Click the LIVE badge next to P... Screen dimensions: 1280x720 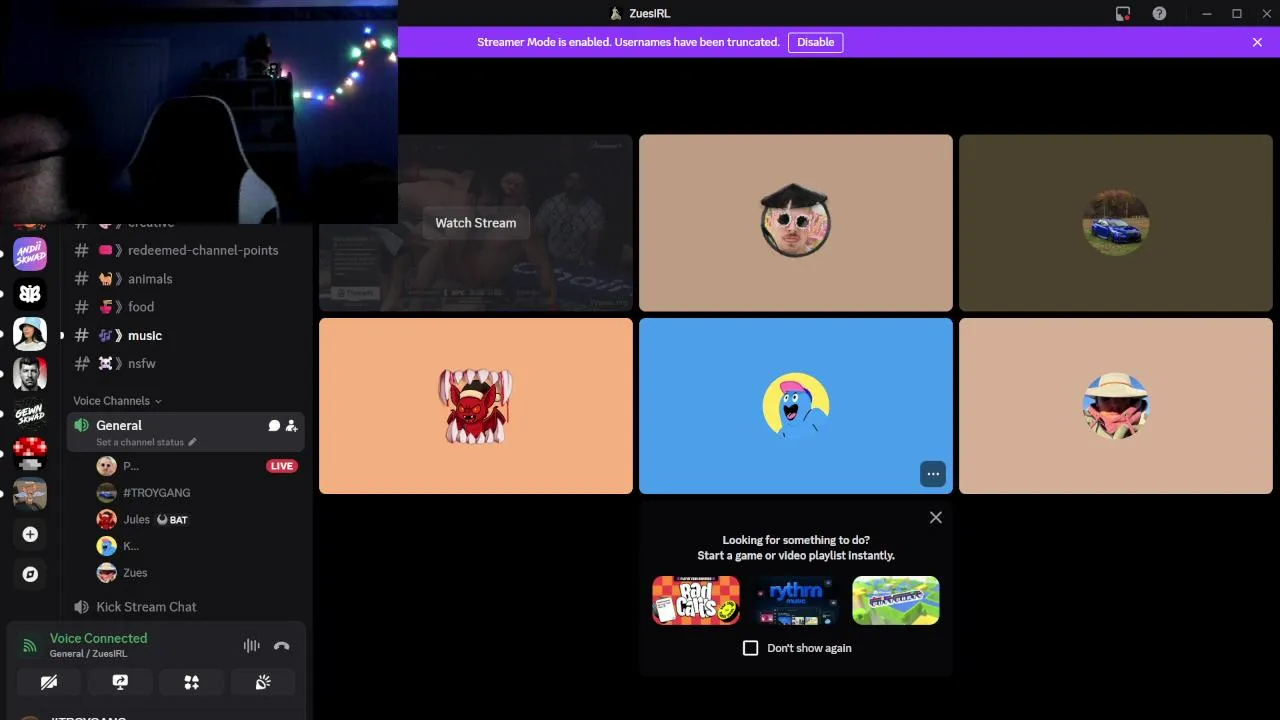pos(282,466)
